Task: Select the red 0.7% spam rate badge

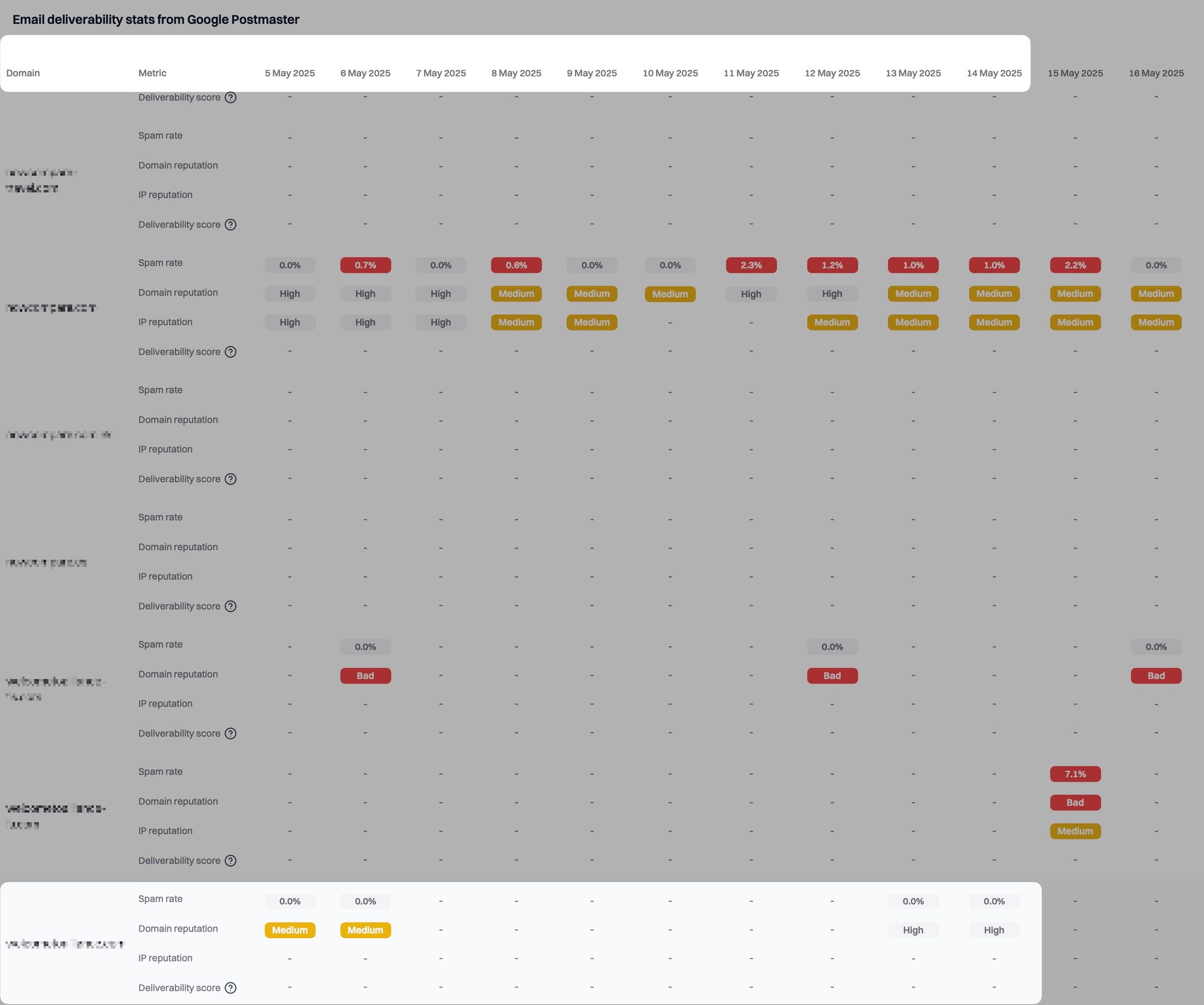Action: coord(365,265)
